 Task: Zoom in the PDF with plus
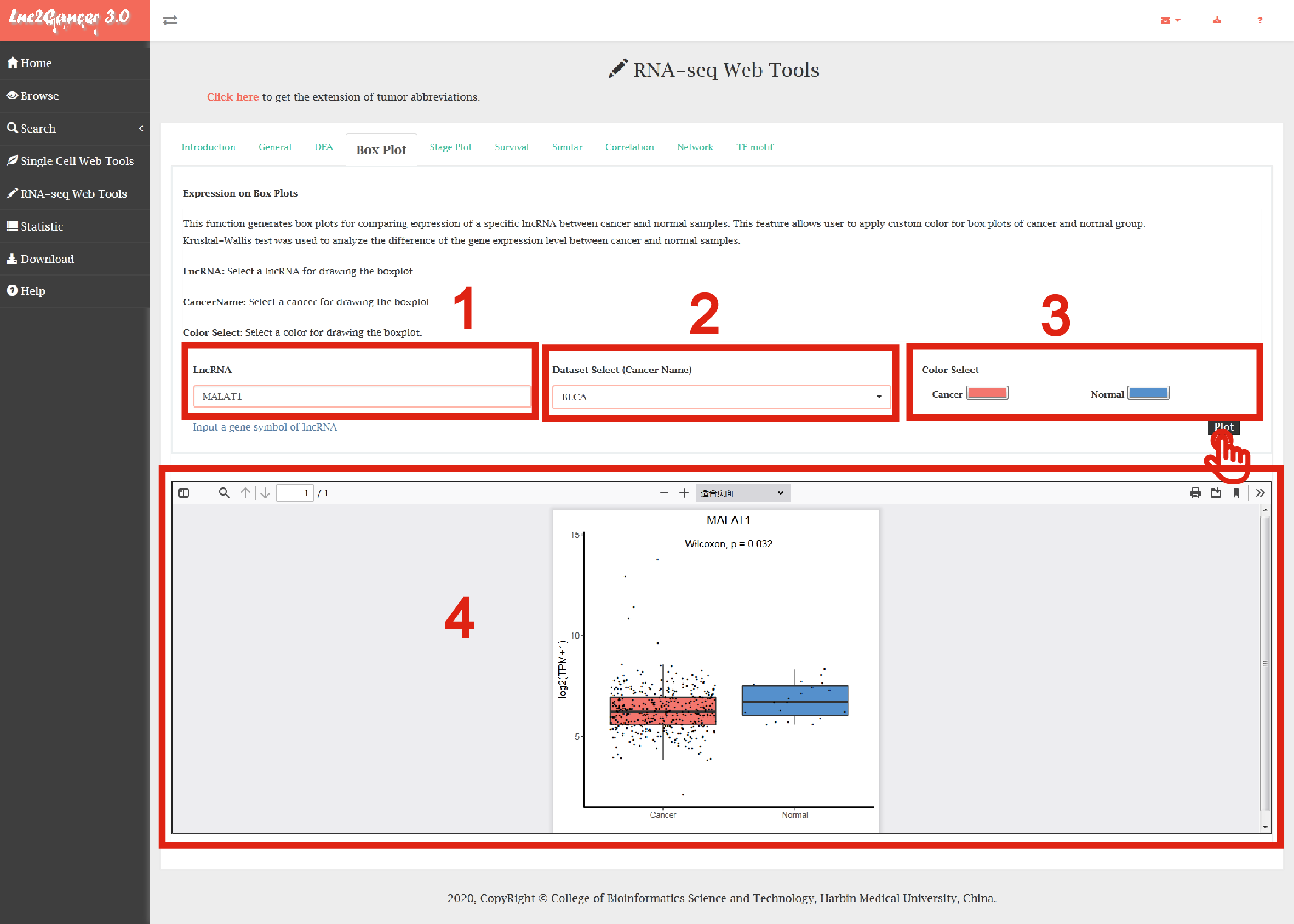(x=684, y=493)
